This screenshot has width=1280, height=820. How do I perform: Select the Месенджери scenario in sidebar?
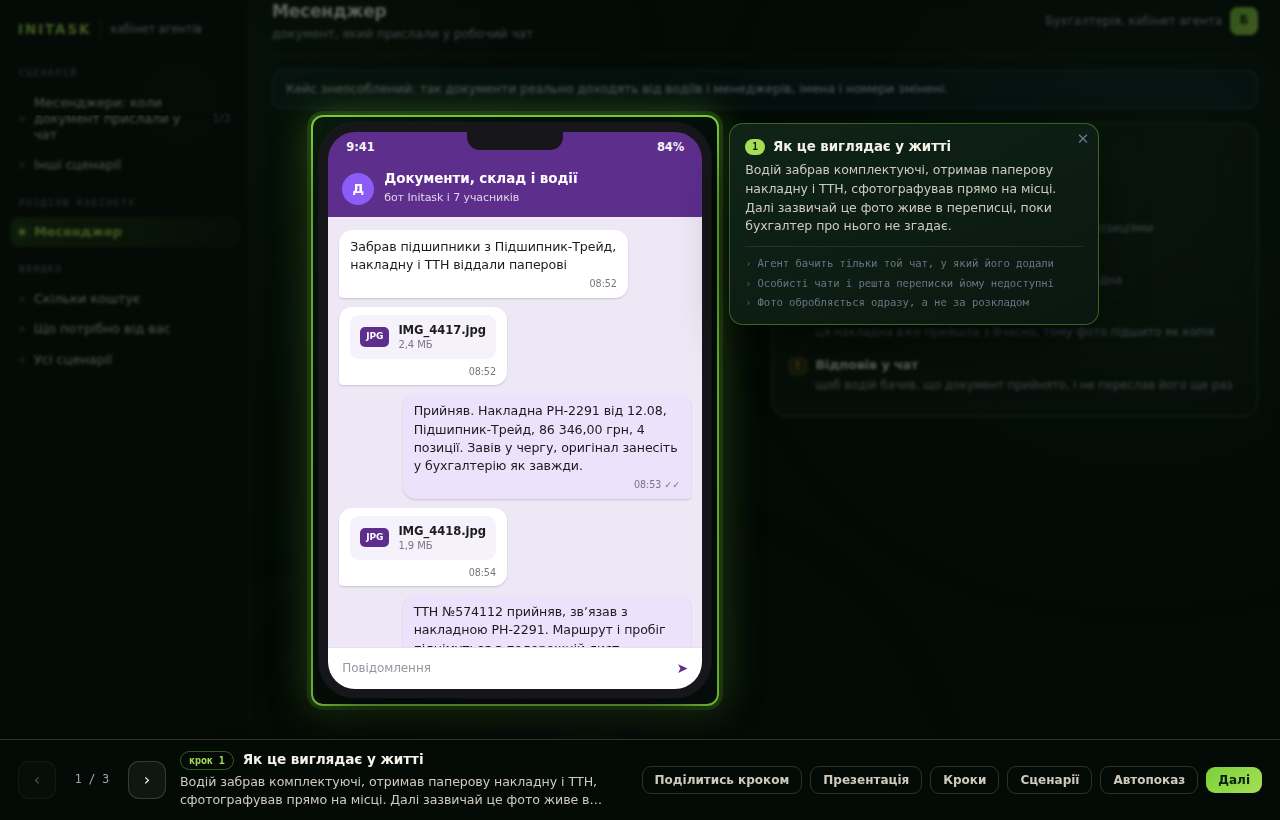click(125, 118)
